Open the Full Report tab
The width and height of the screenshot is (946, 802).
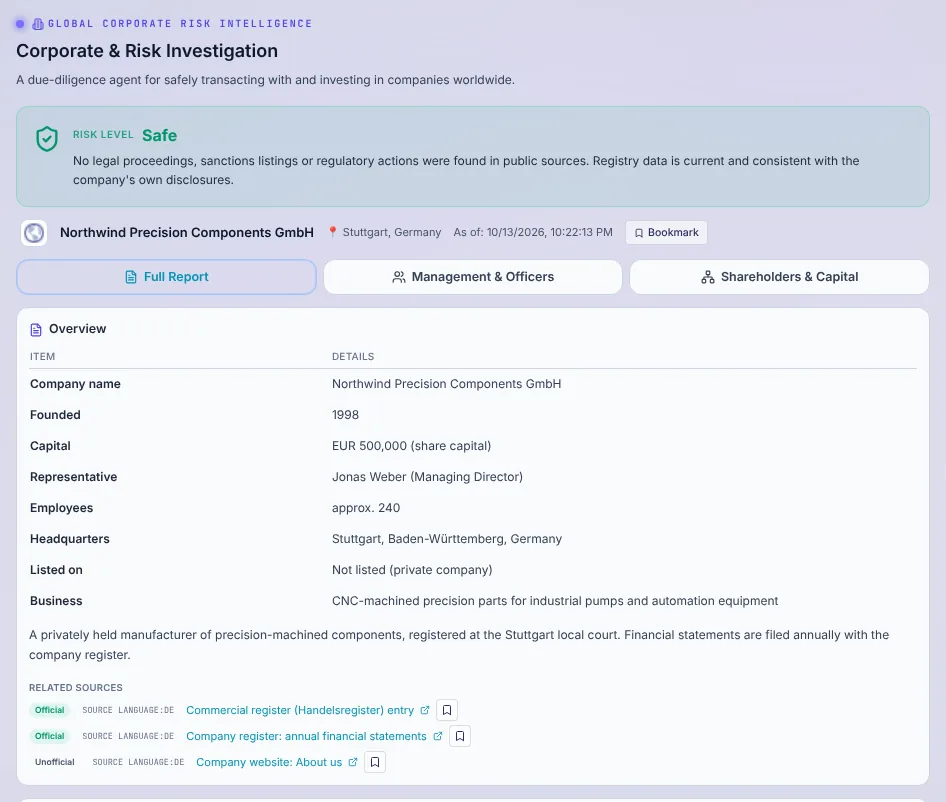pos(167,277)
